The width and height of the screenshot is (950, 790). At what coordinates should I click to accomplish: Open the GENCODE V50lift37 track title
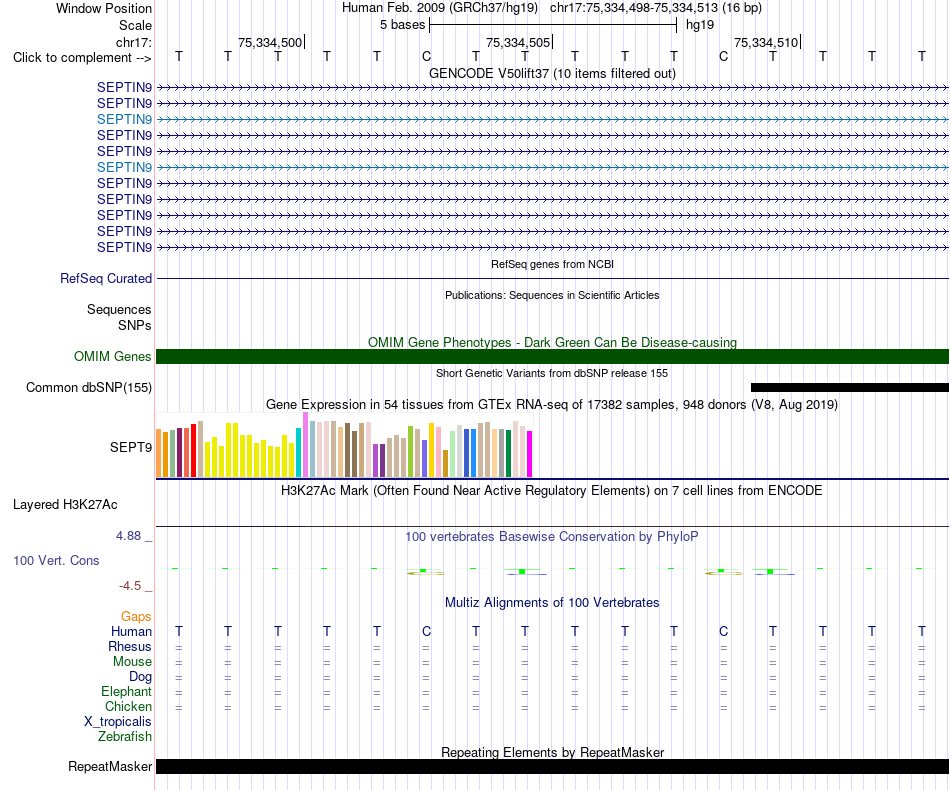(x=552, y=73)
